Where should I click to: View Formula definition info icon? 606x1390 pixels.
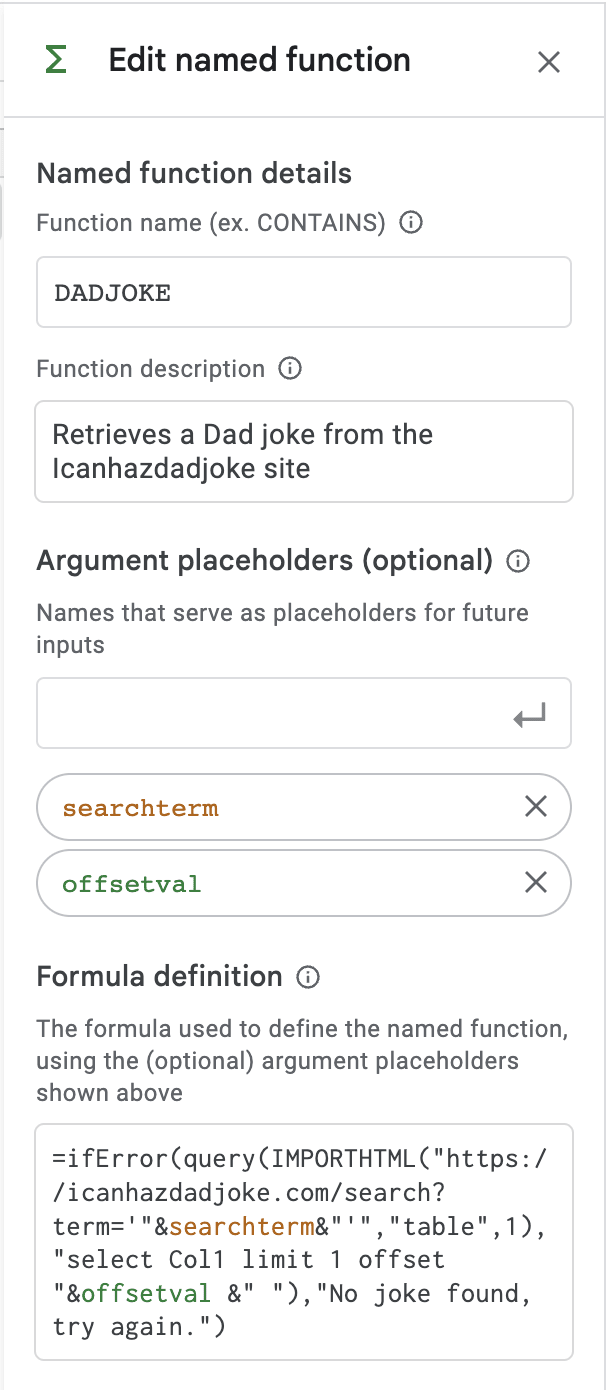[308, 977]
